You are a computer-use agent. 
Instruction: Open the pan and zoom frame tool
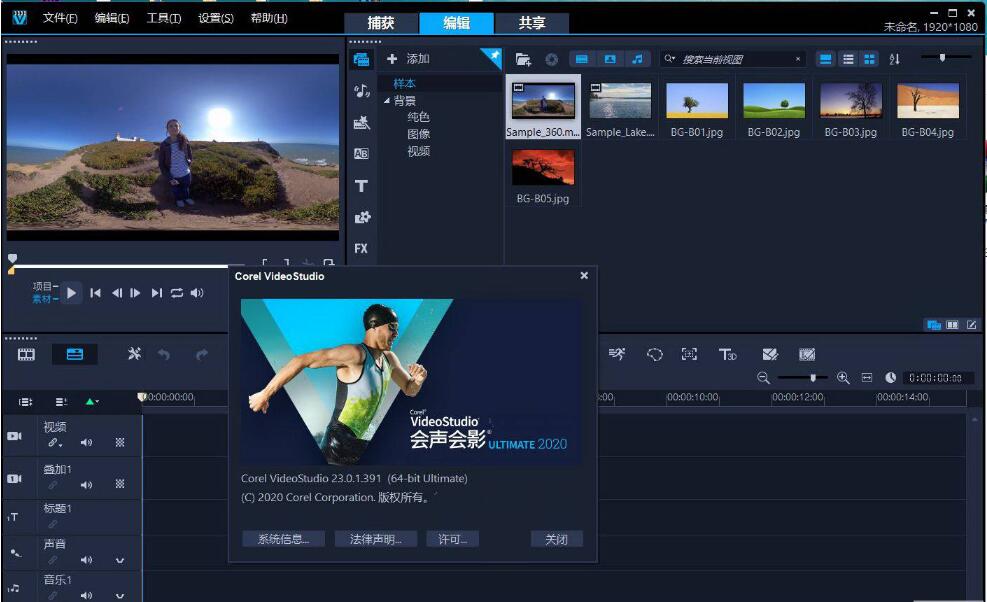[x=689, y=355]
